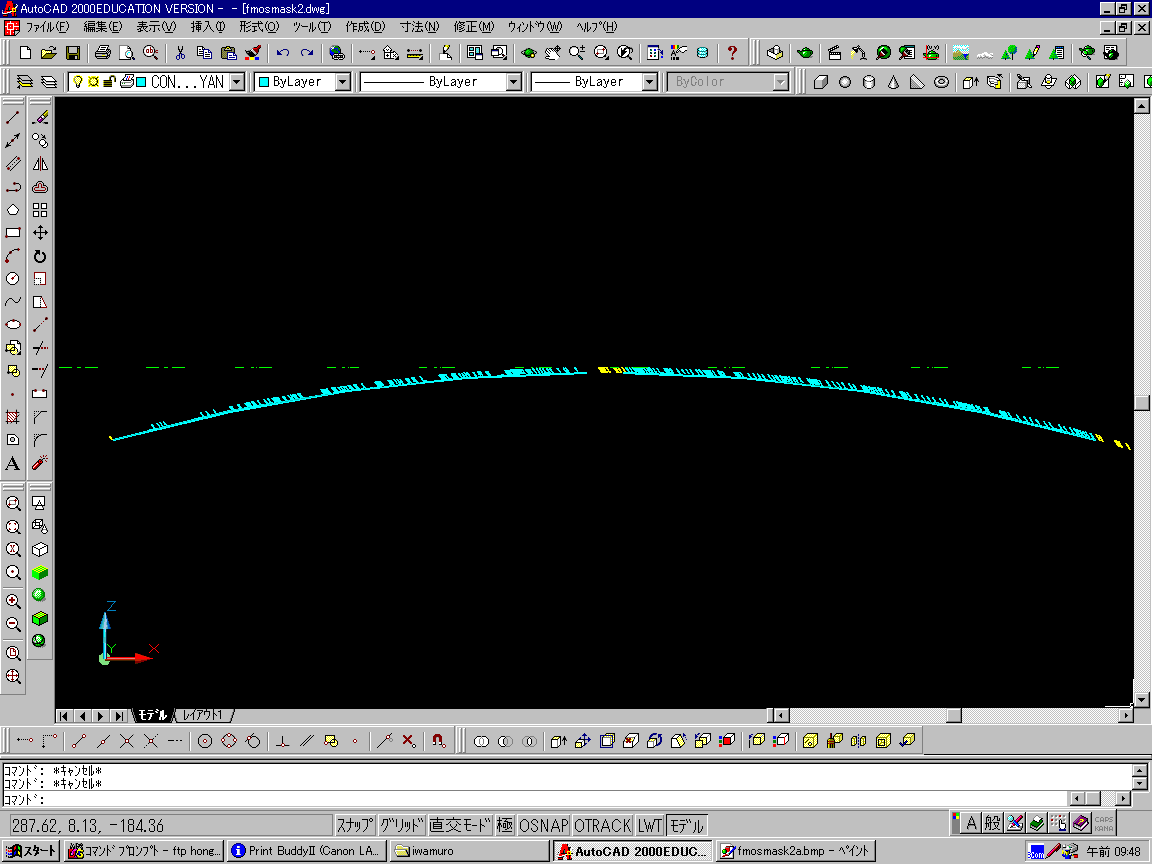
Task: Expand the ByLayer linetype dropdown
Action: click(x=513, y=82)
